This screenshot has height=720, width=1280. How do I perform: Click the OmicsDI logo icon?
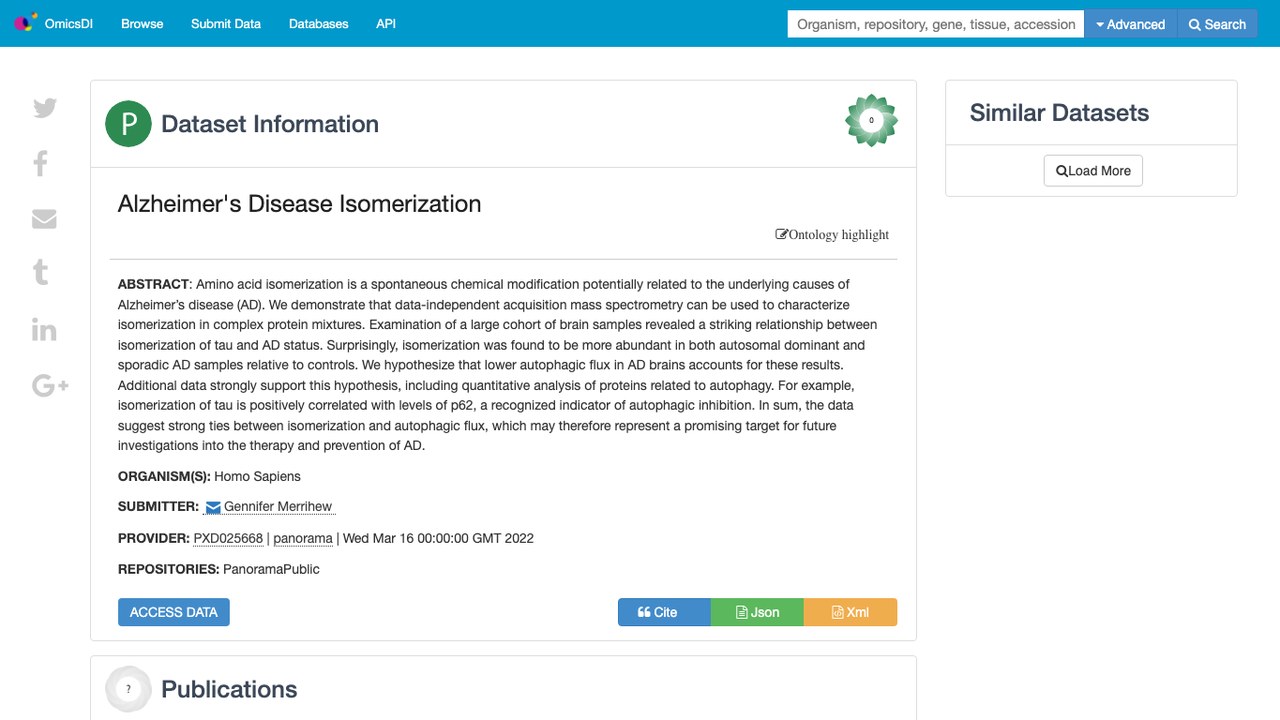point(25,23)
